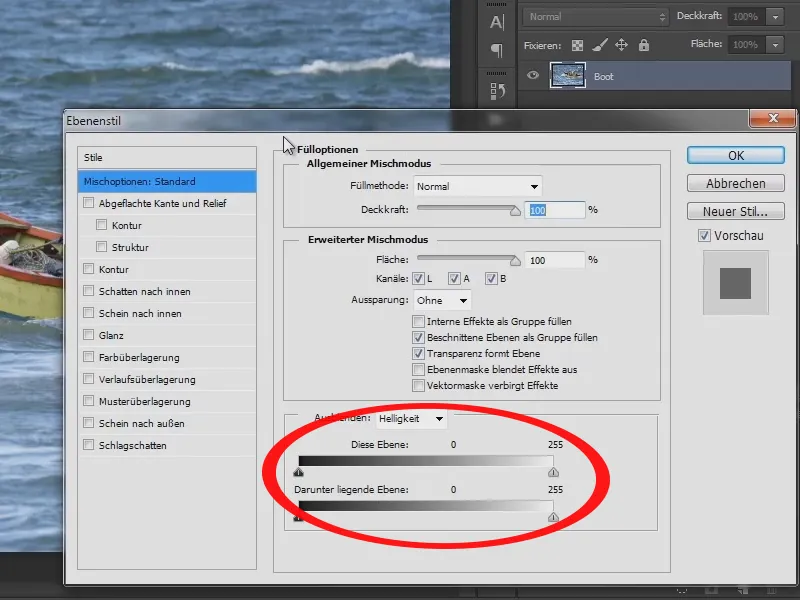Lock image pixels brush icon
This screenshot has height=600, width=800.
pos(599,45)
